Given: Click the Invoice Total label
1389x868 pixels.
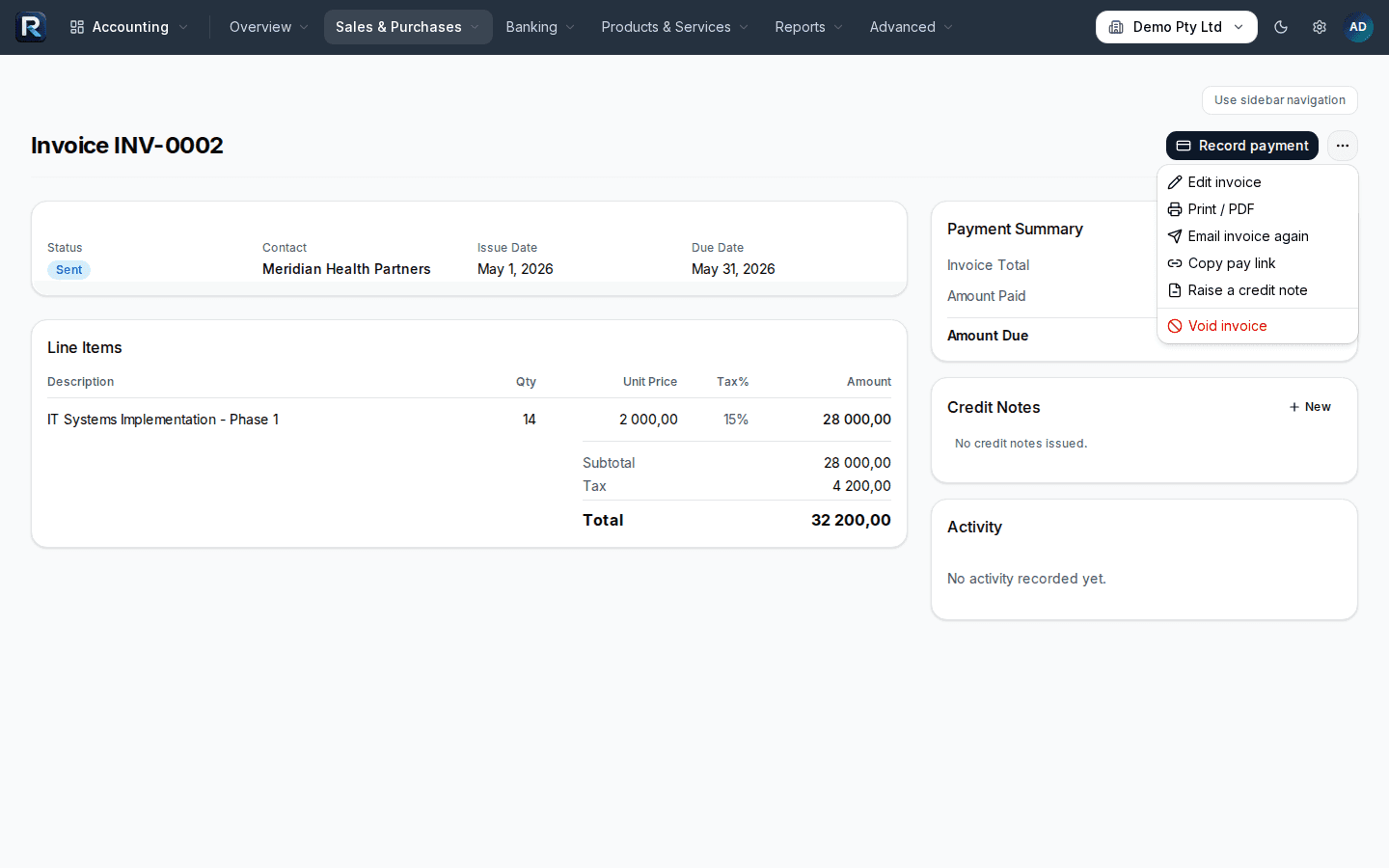Looking at the screenshot, I should [x=988, y=265].
